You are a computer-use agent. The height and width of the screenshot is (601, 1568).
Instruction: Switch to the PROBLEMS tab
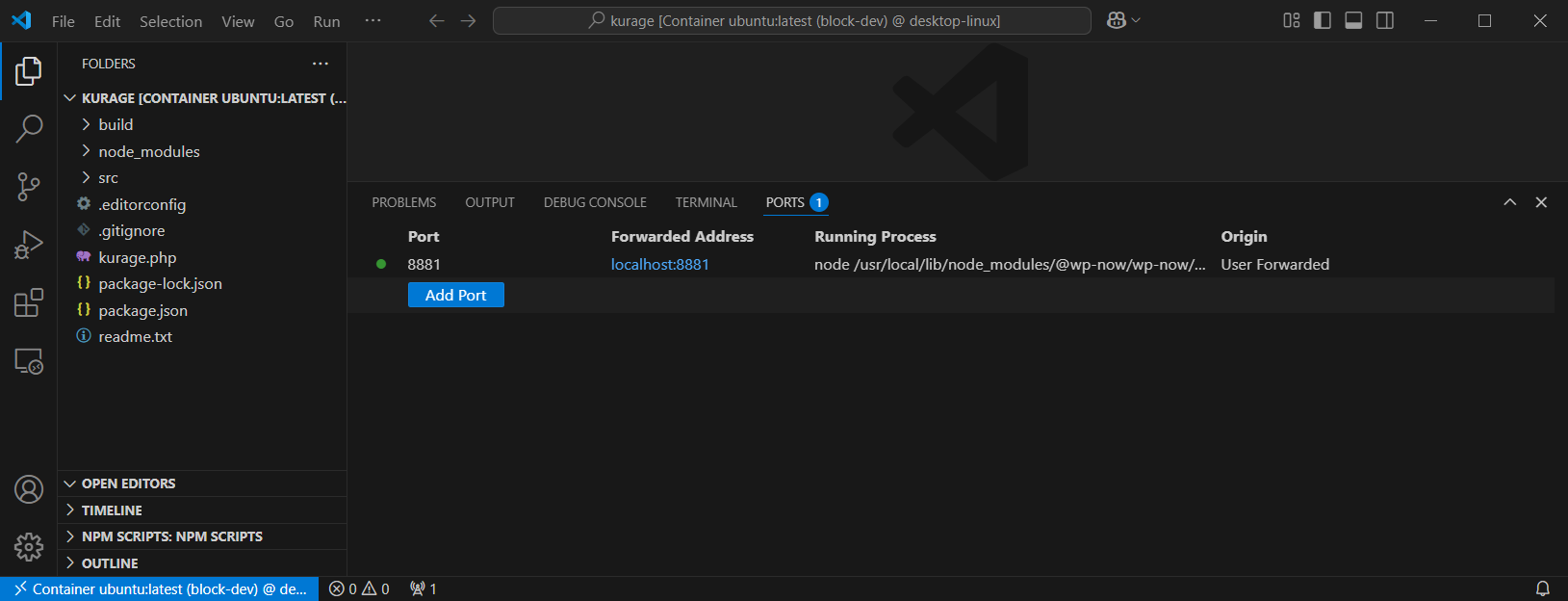click(404, 202)
